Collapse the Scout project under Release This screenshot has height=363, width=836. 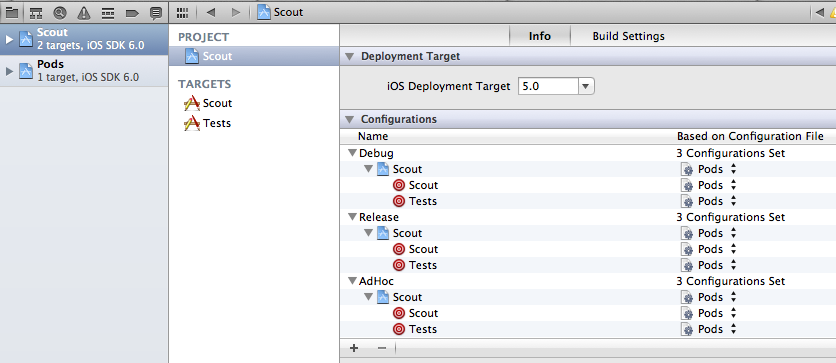[368, 233]
